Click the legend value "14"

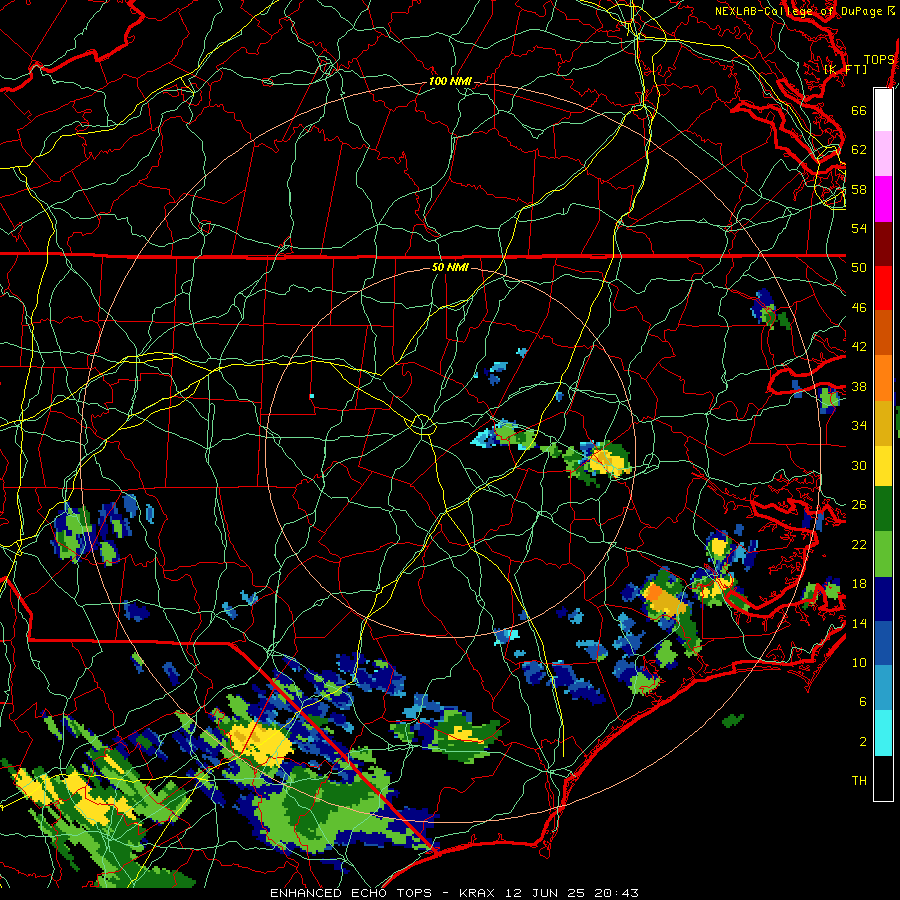point(859,623)
